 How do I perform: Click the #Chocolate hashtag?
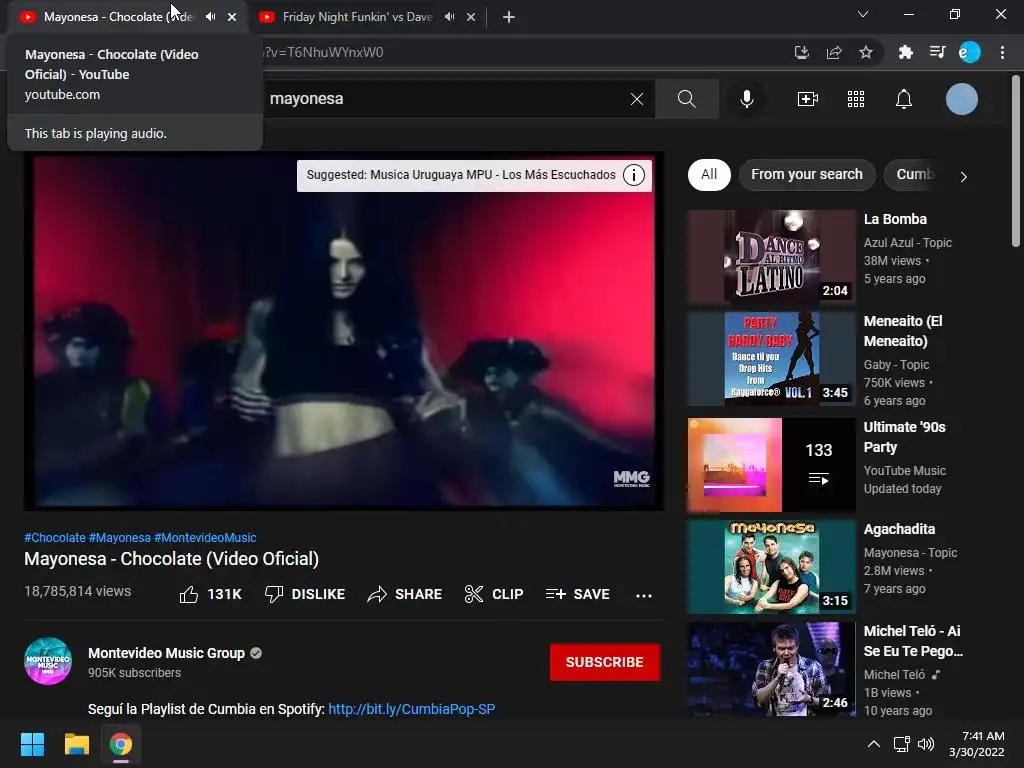55,538
